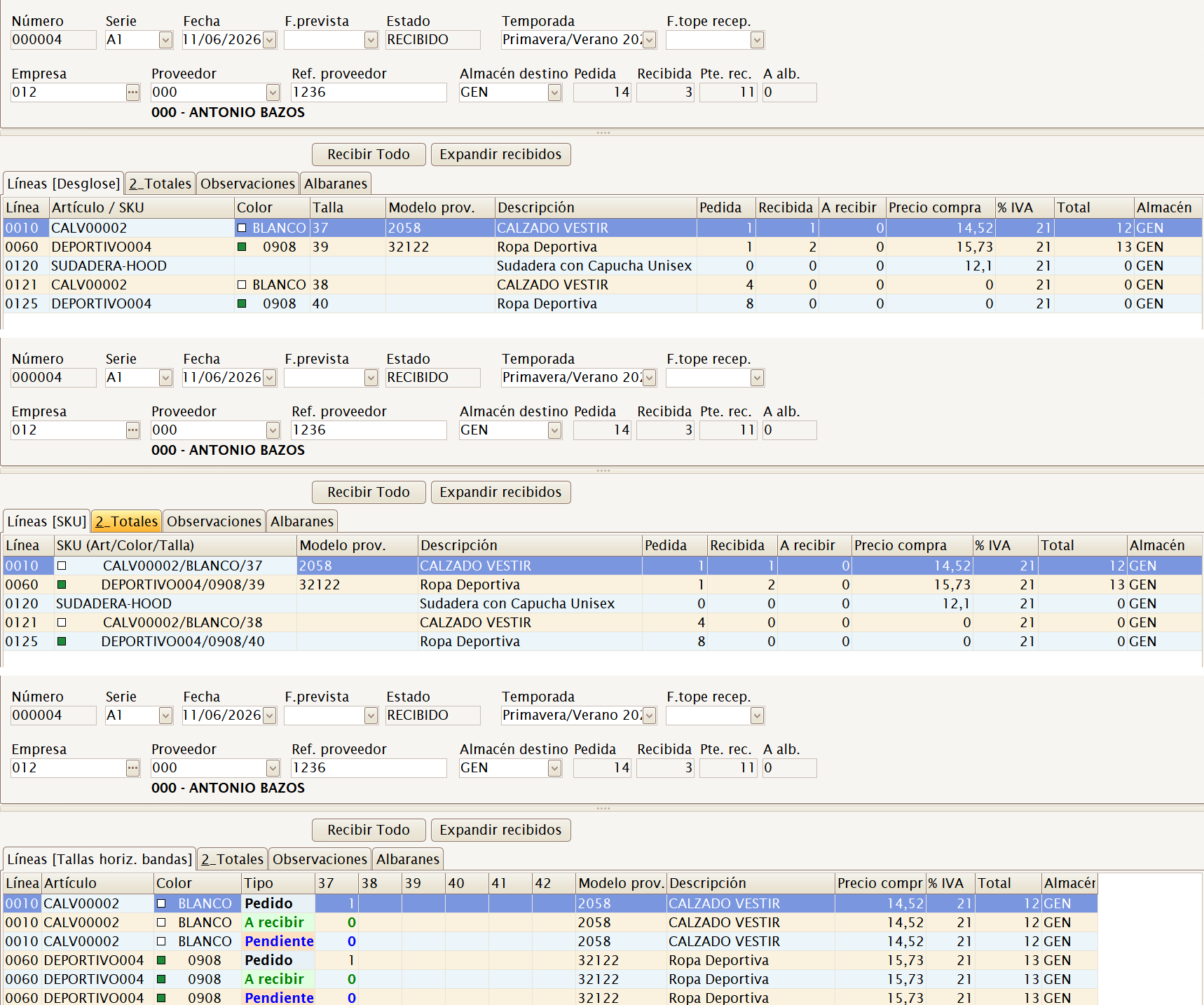Screen dimensions: 1204x1005
Task: Open Empresa lookup button in Tallas horiz. bandas view
Action: click(132, 768)
